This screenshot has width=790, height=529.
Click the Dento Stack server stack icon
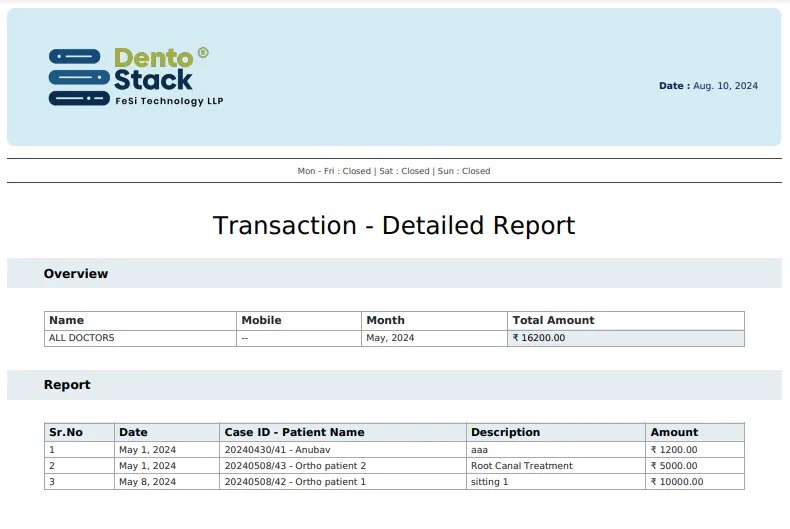point(78,77)
